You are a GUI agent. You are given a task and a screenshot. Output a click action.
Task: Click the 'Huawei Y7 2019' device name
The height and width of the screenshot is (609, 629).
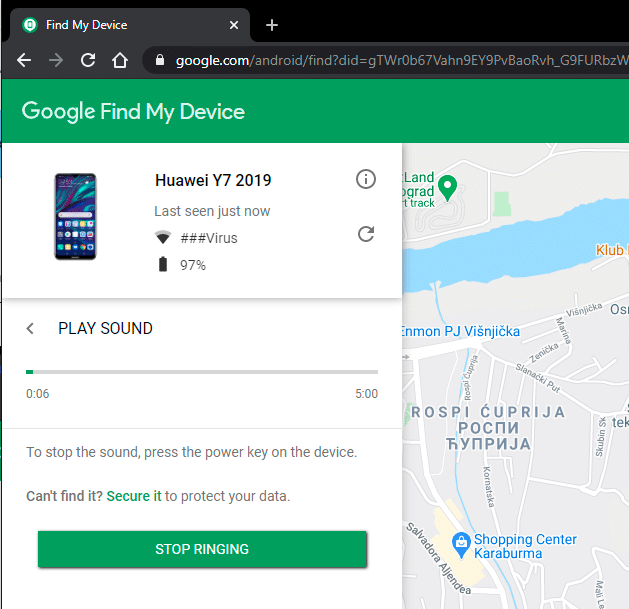click(213, 180)
